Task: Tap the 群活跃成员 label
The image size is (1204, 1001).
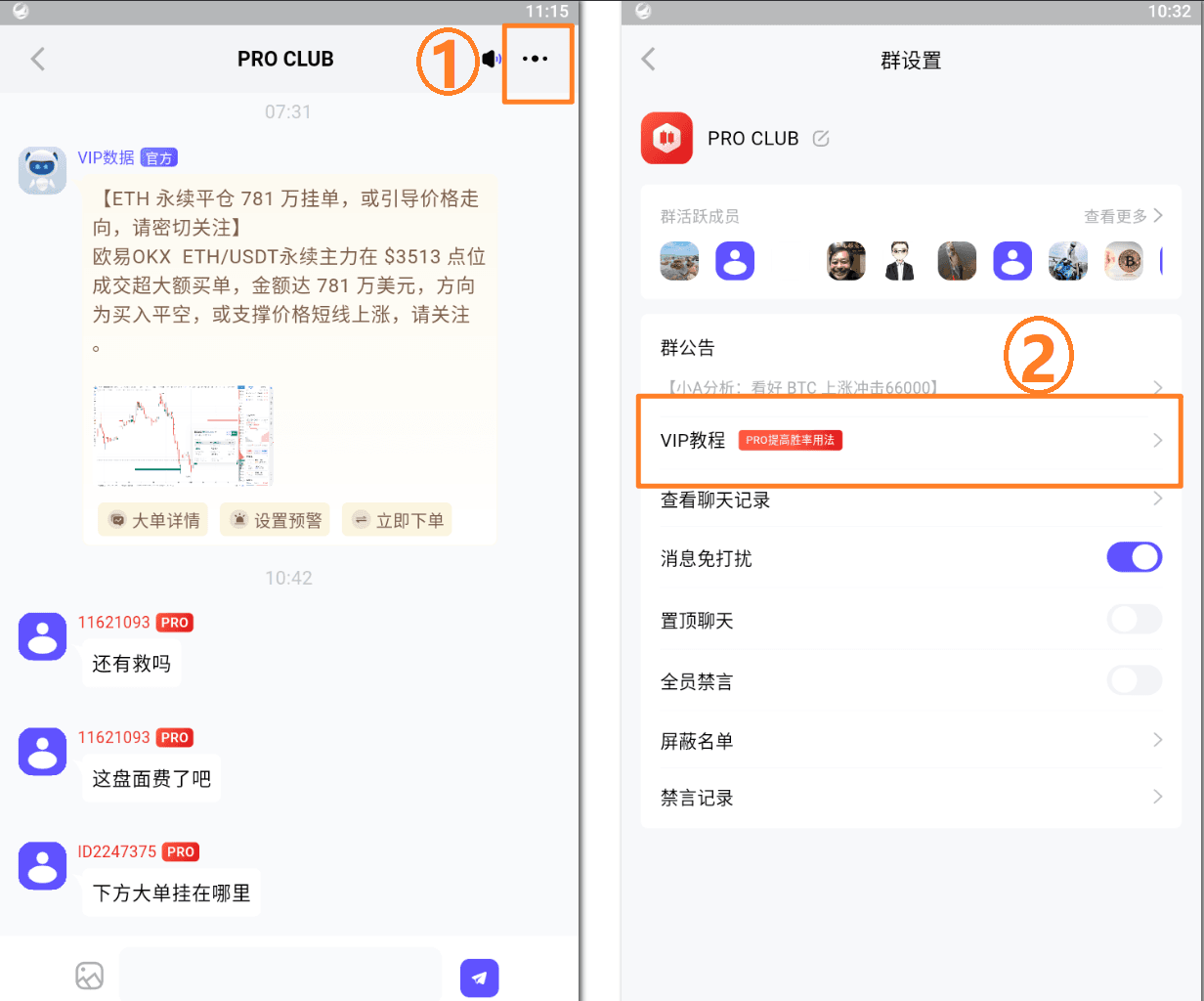Action: 700,216
